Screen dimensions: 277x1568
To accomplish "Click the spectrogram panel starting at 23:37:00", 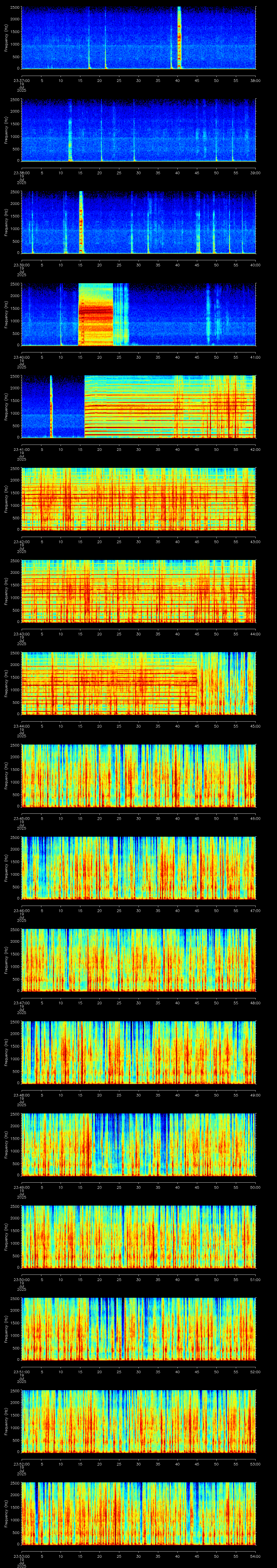I will click(139, 38).
